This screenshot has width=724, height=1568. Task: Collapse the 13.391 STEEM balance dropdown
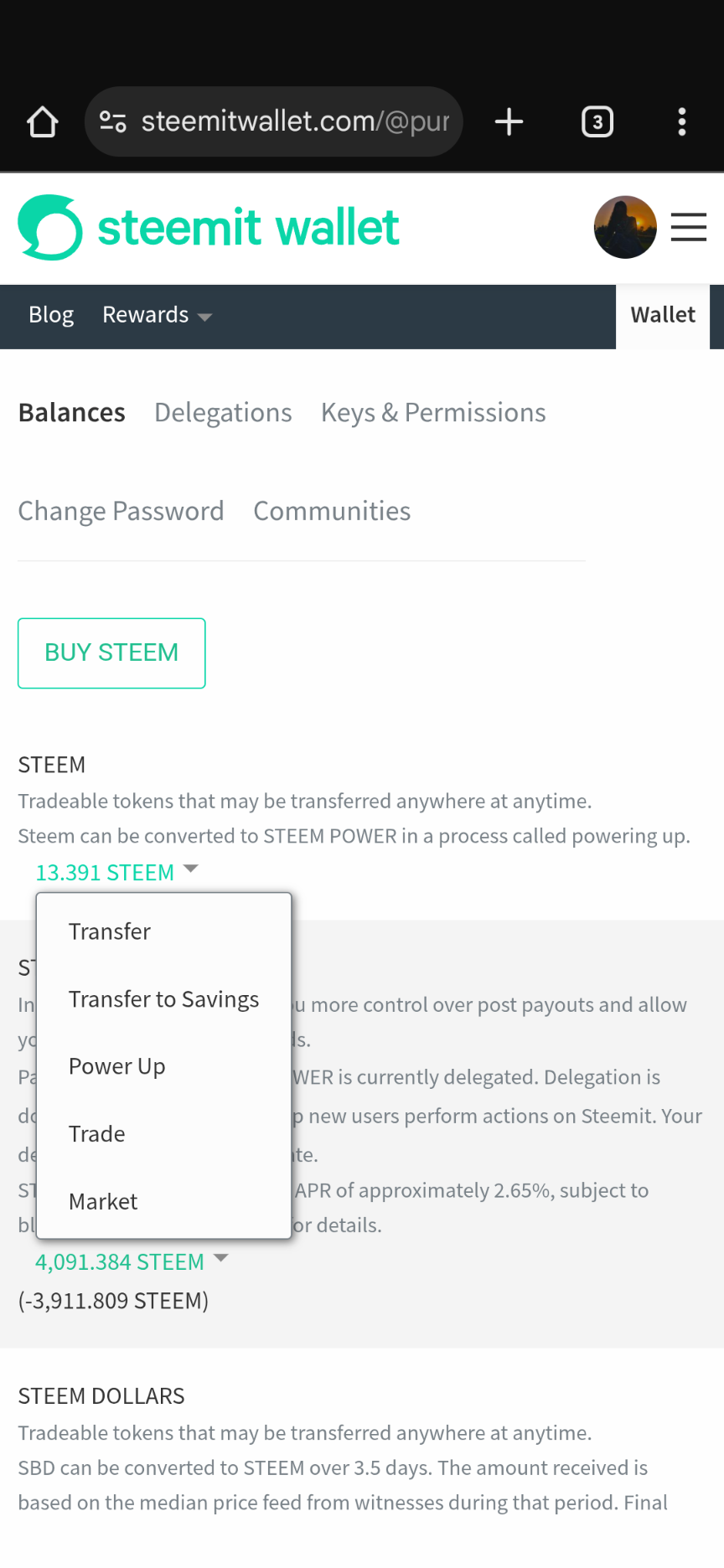coord(116,872)
